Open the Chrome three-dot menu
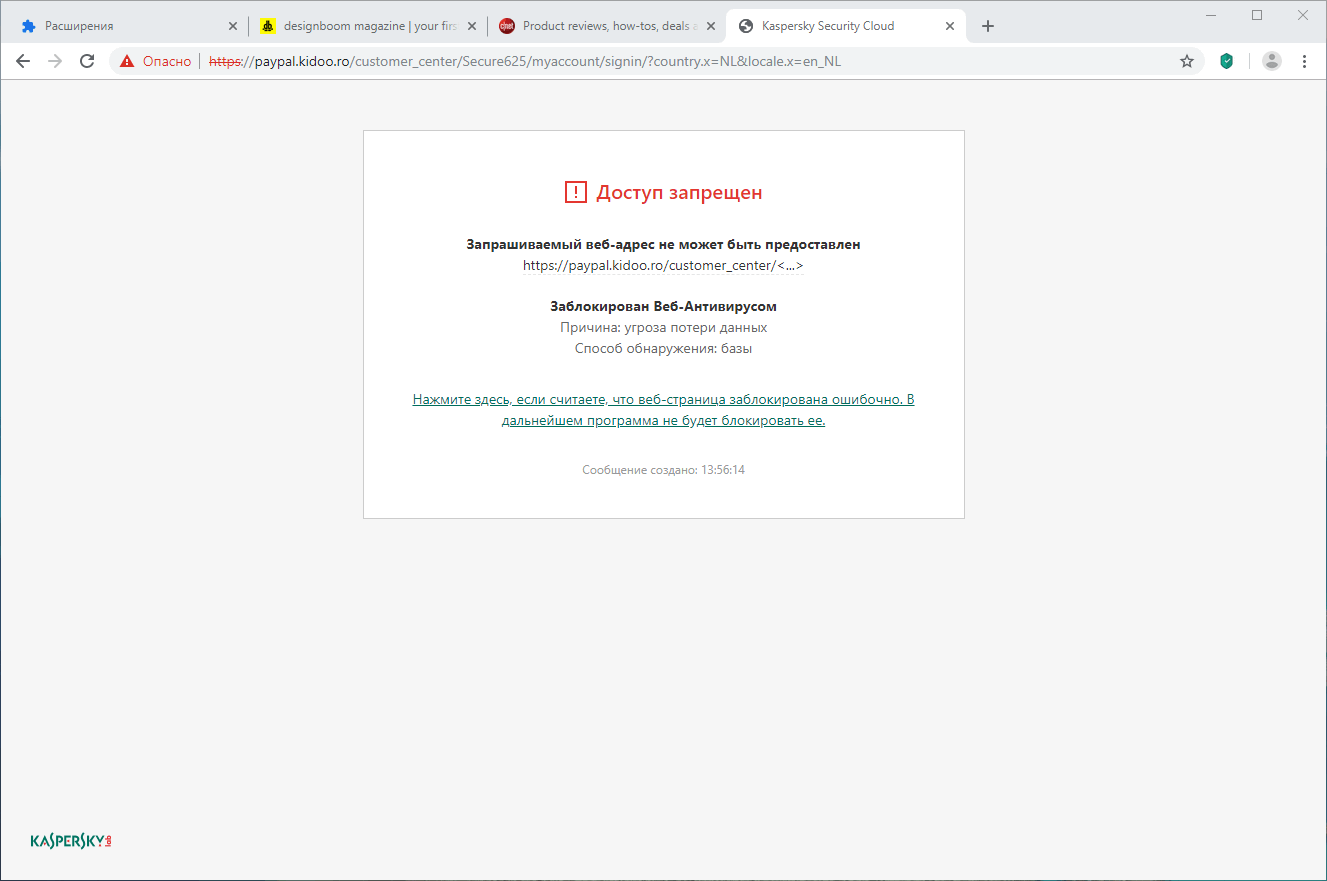This screenshot has width=1327, height=881. click(x=1304, y=61)
